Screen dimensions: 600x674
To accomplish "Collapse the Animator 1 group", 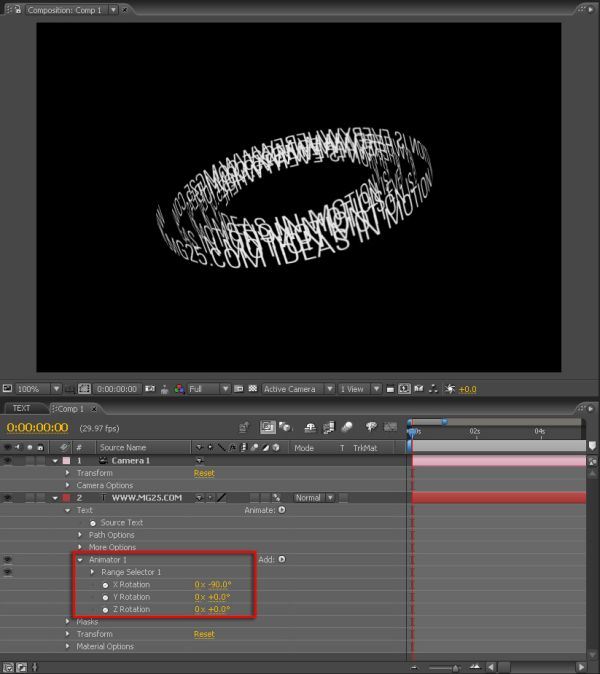I will pyautogui.click(x=80, y=560).
